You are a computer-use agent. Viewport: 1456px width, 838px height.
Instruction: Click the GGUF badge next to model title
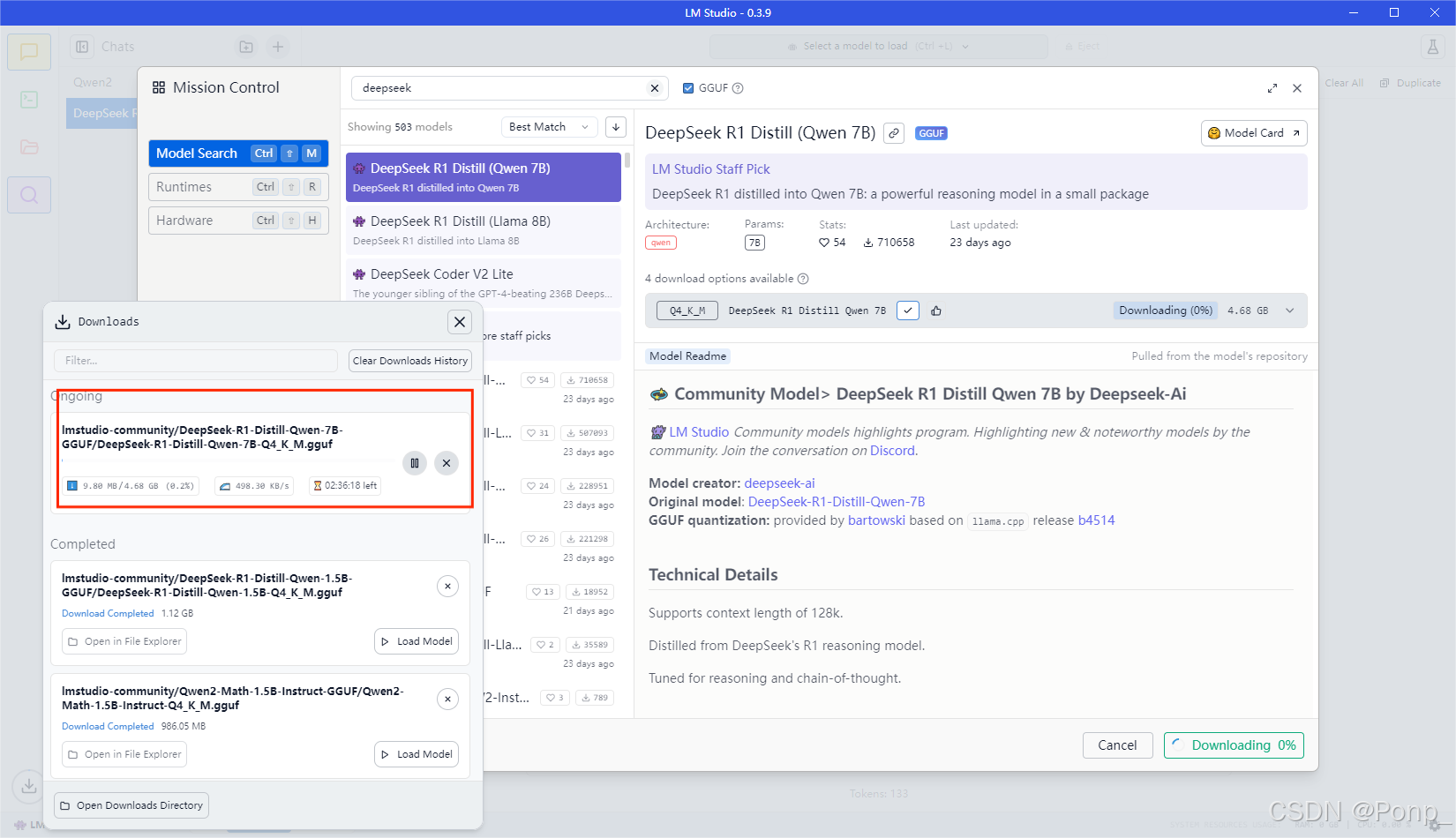931,133
